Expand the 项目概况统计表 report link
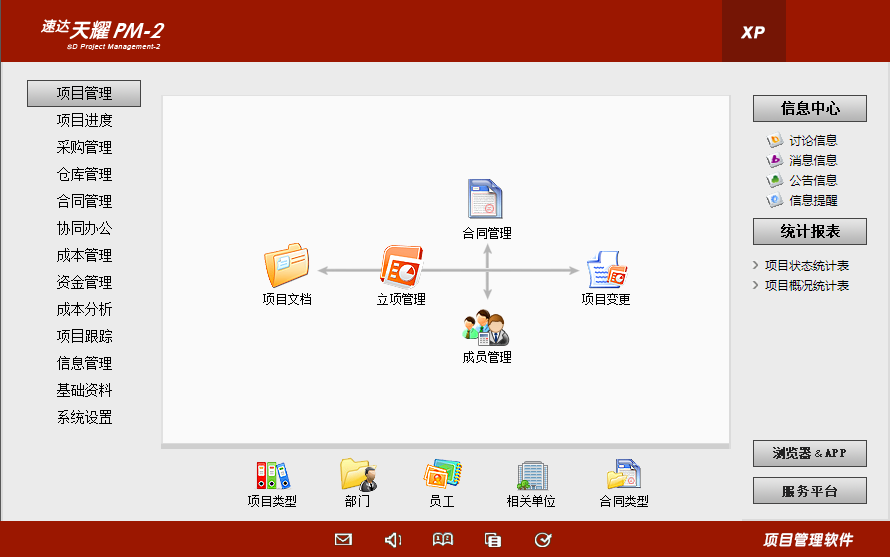 [806, 286]
